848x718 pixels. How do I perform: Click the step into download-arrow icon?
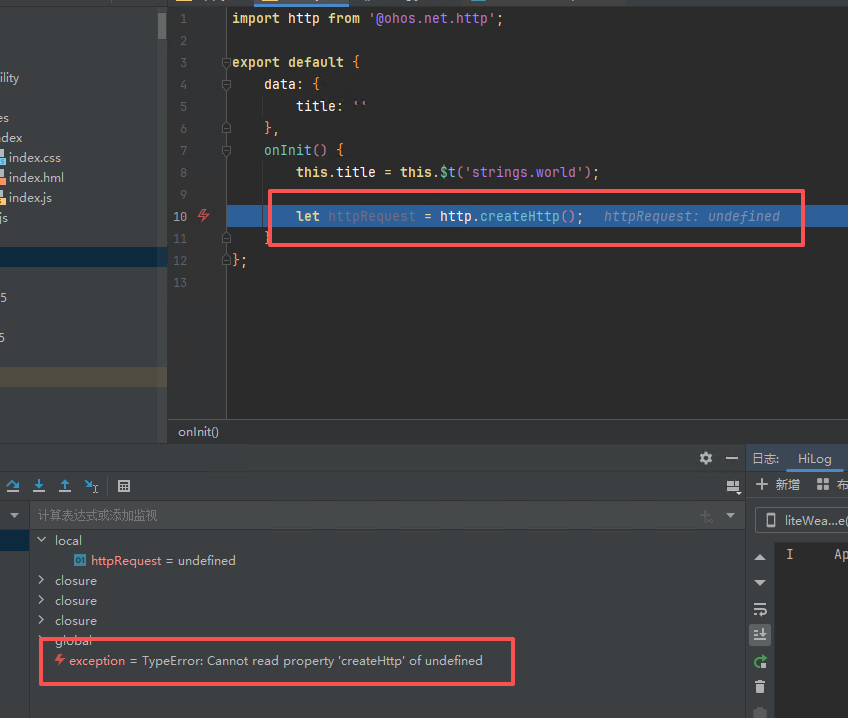click(39, 486)
